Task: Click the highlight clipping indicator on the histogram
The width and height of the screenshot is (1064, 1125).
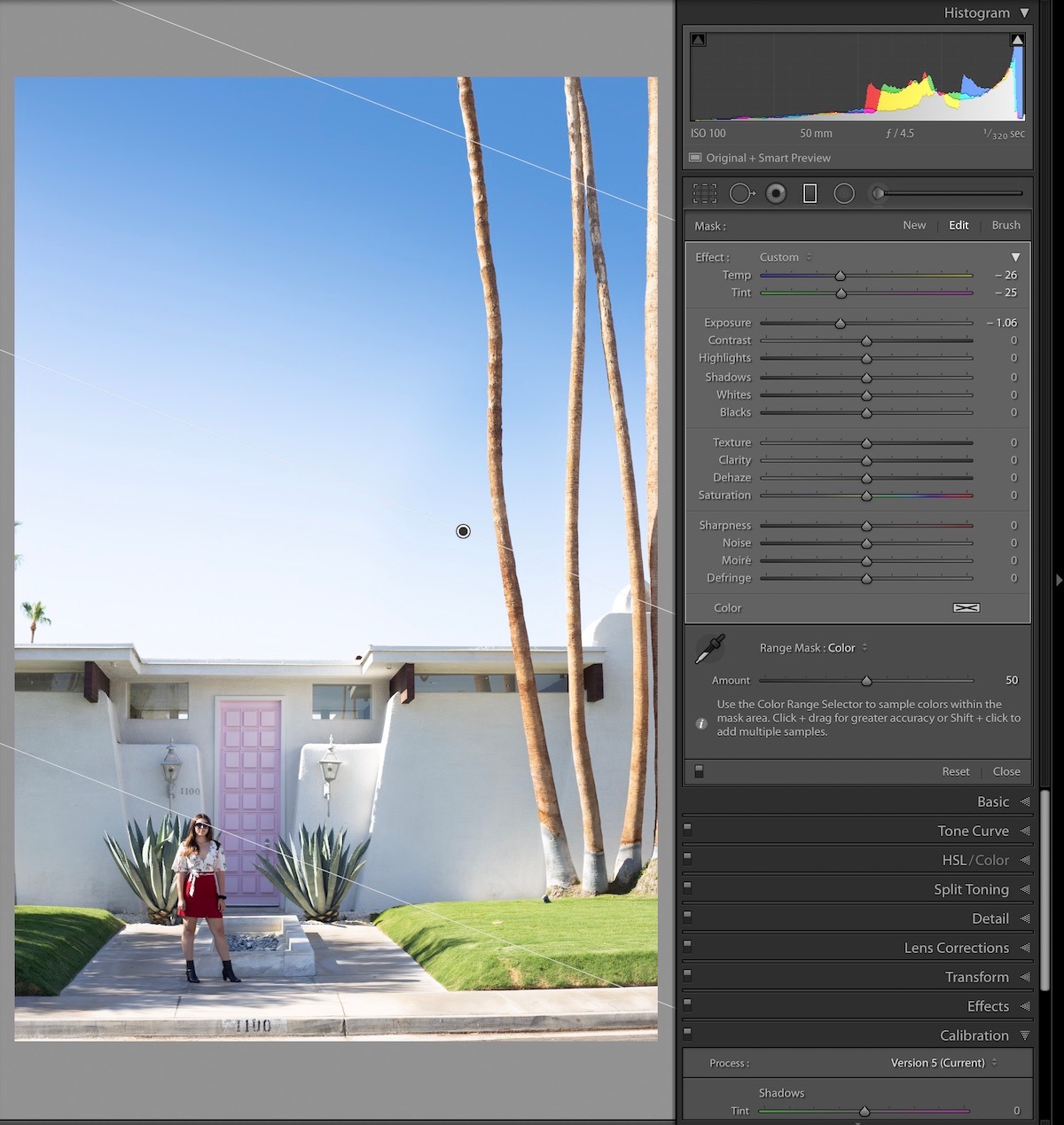Action: pyautogui.click(x=1016, y=38)
